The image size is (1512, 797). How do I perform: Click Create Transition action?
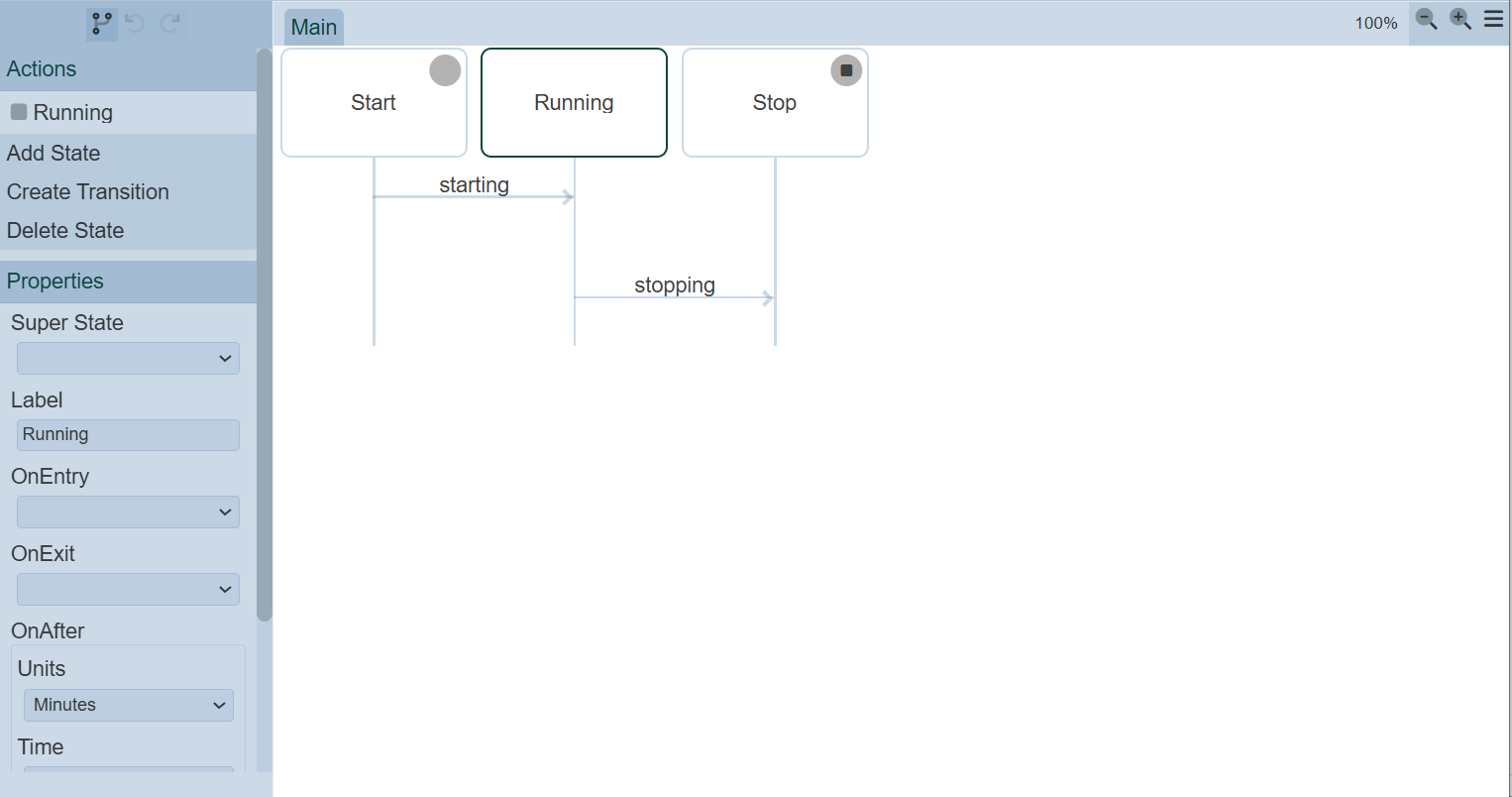[88, 191]
